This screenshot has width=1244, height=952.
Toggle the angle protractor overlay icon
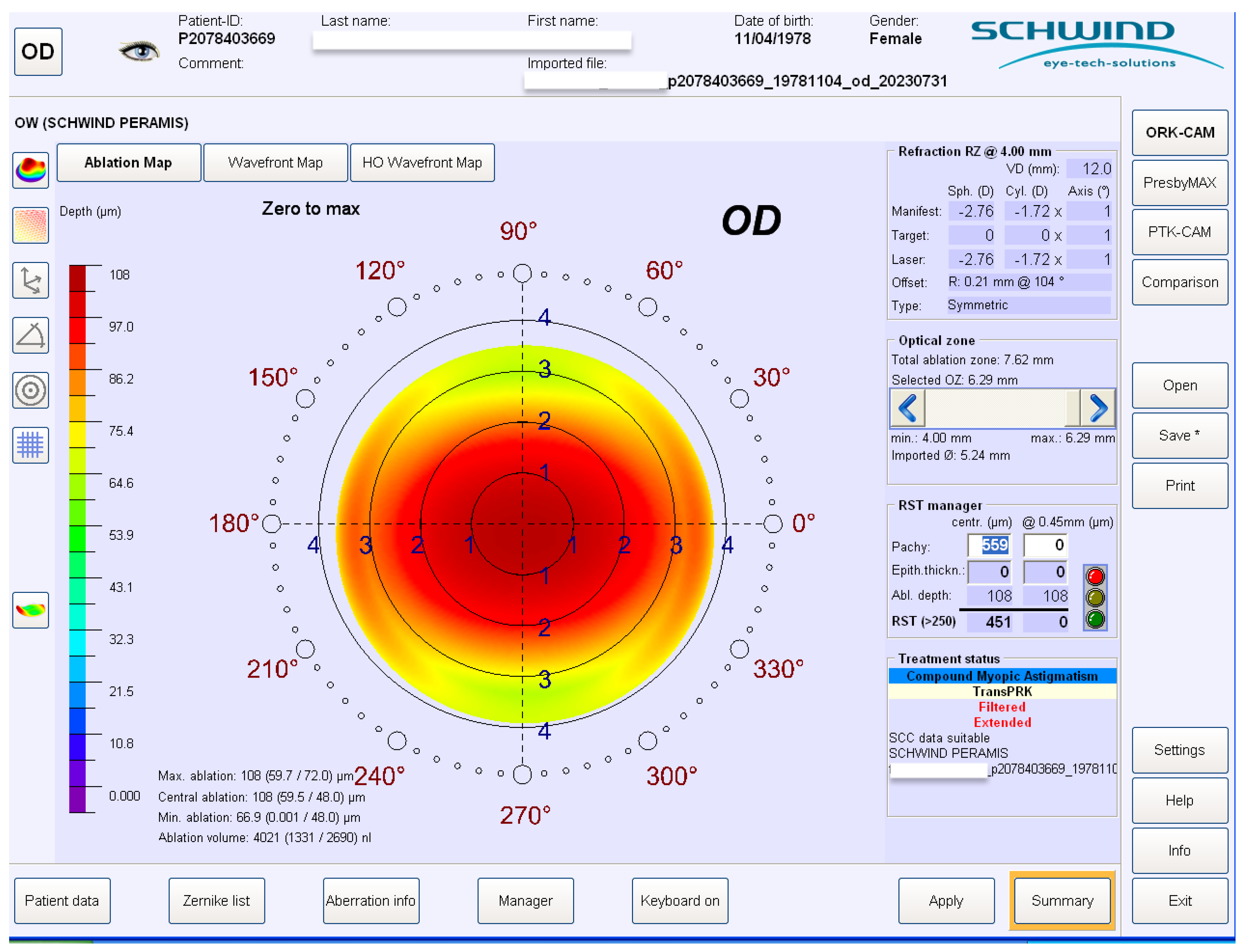30,335
